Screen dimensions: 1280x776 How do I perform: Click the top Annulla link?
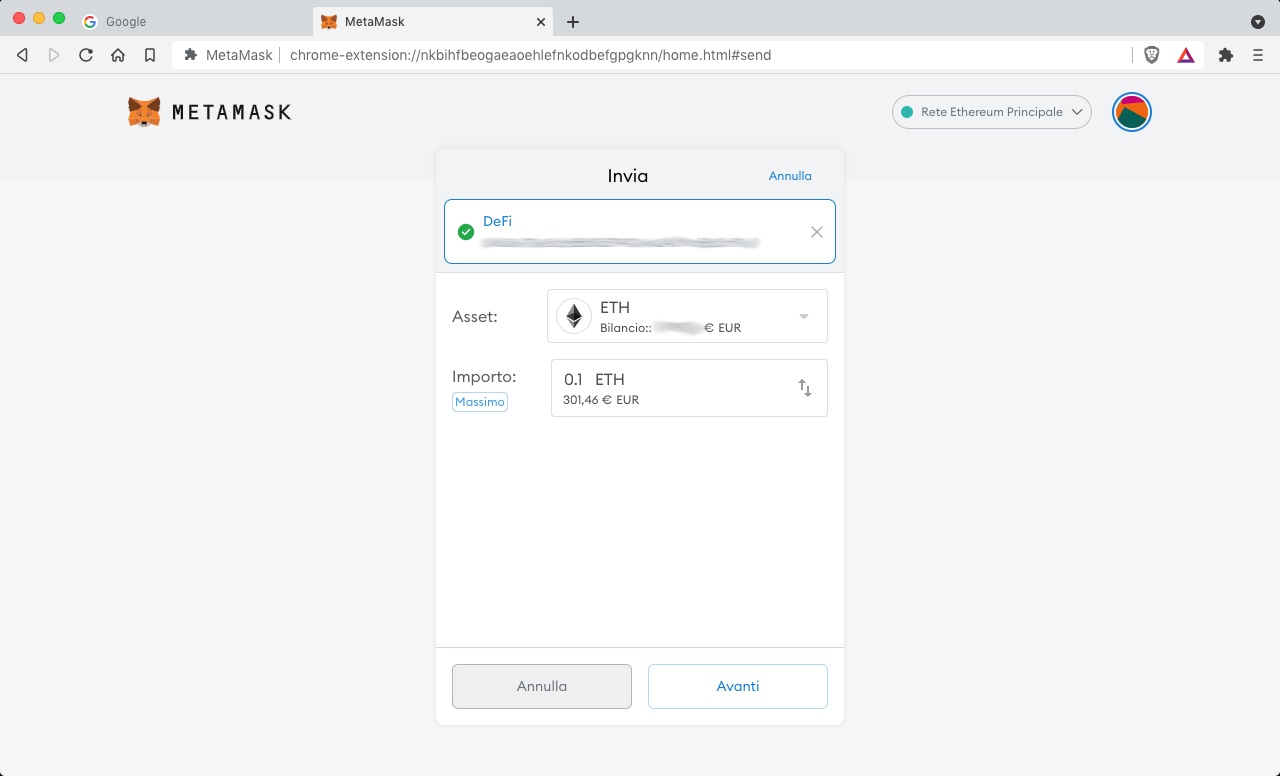(790, 176)
